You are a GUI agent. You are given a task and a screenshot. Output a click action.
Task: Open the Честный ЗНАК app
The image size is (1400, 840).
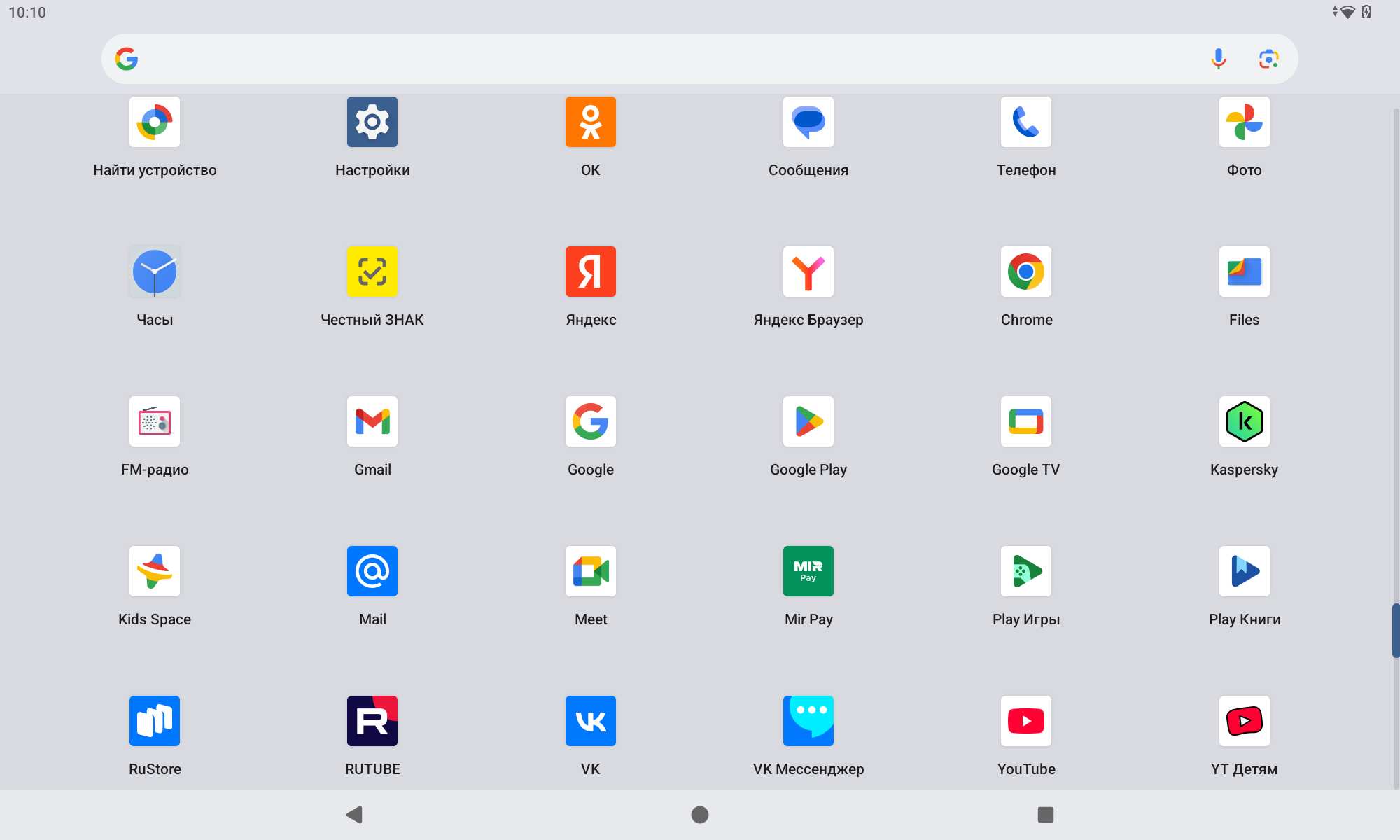click(372, 272)
